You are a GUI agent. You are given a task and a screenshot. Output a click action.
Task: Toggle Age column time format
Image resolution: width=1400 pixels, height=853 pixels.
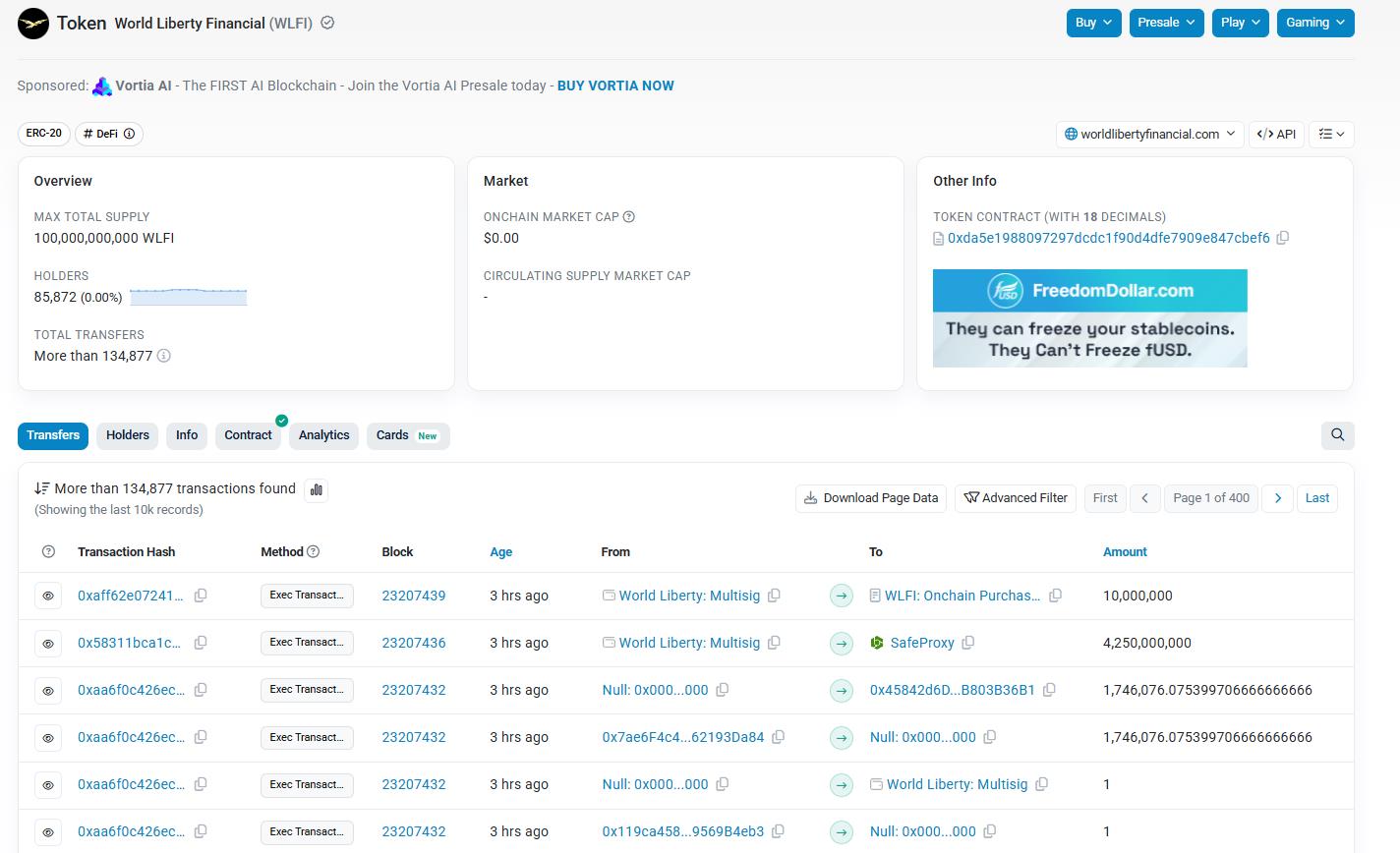click(x=501, y=552)
